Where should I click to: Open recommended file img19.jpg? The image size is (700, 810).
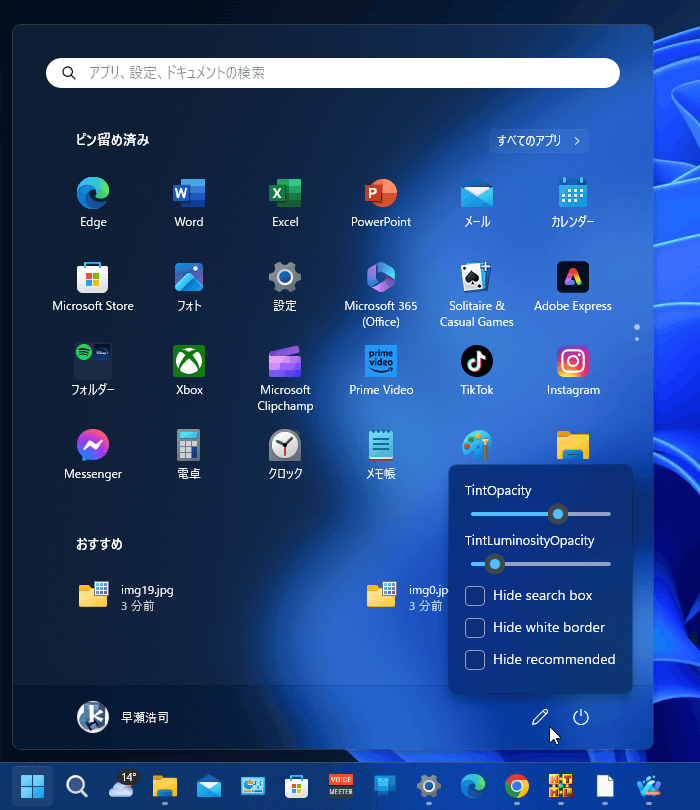[x=127, y=597]
